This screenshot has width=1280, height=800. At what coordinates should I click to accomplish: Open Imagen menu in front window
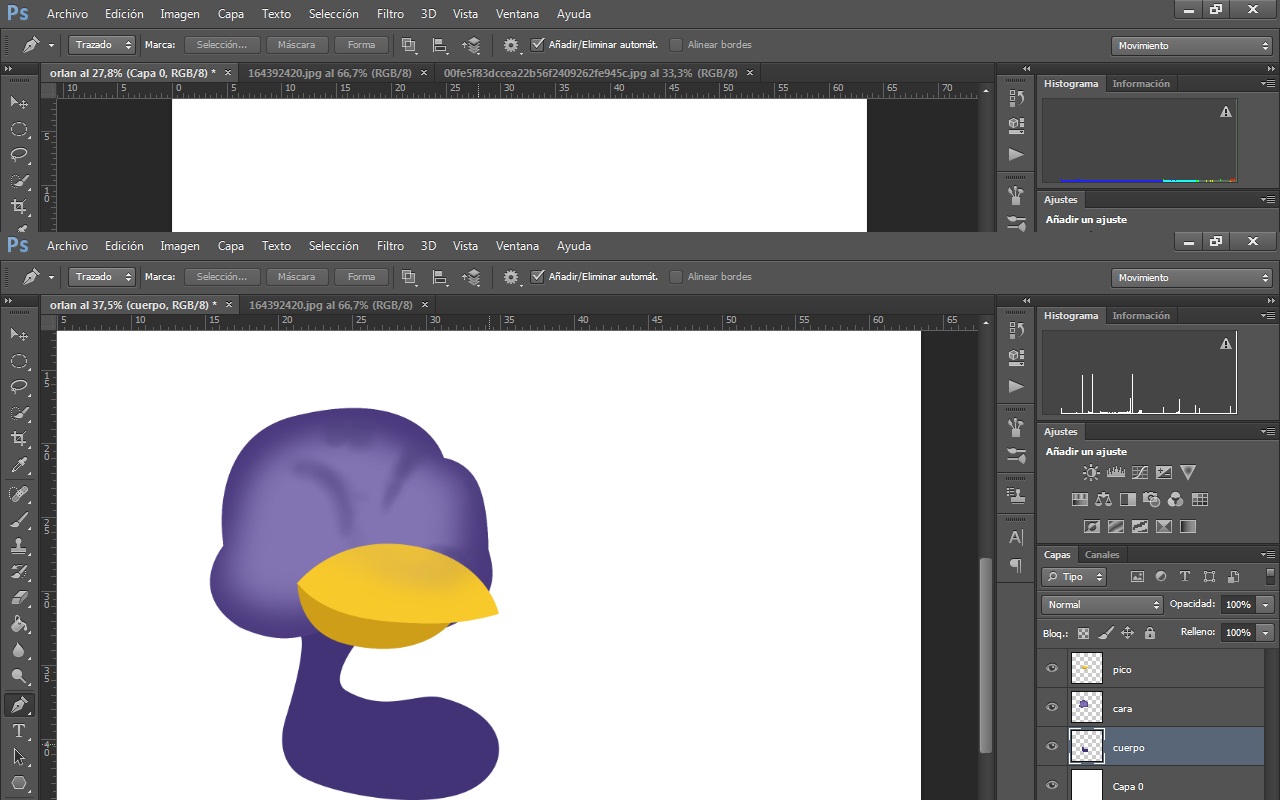180,246
